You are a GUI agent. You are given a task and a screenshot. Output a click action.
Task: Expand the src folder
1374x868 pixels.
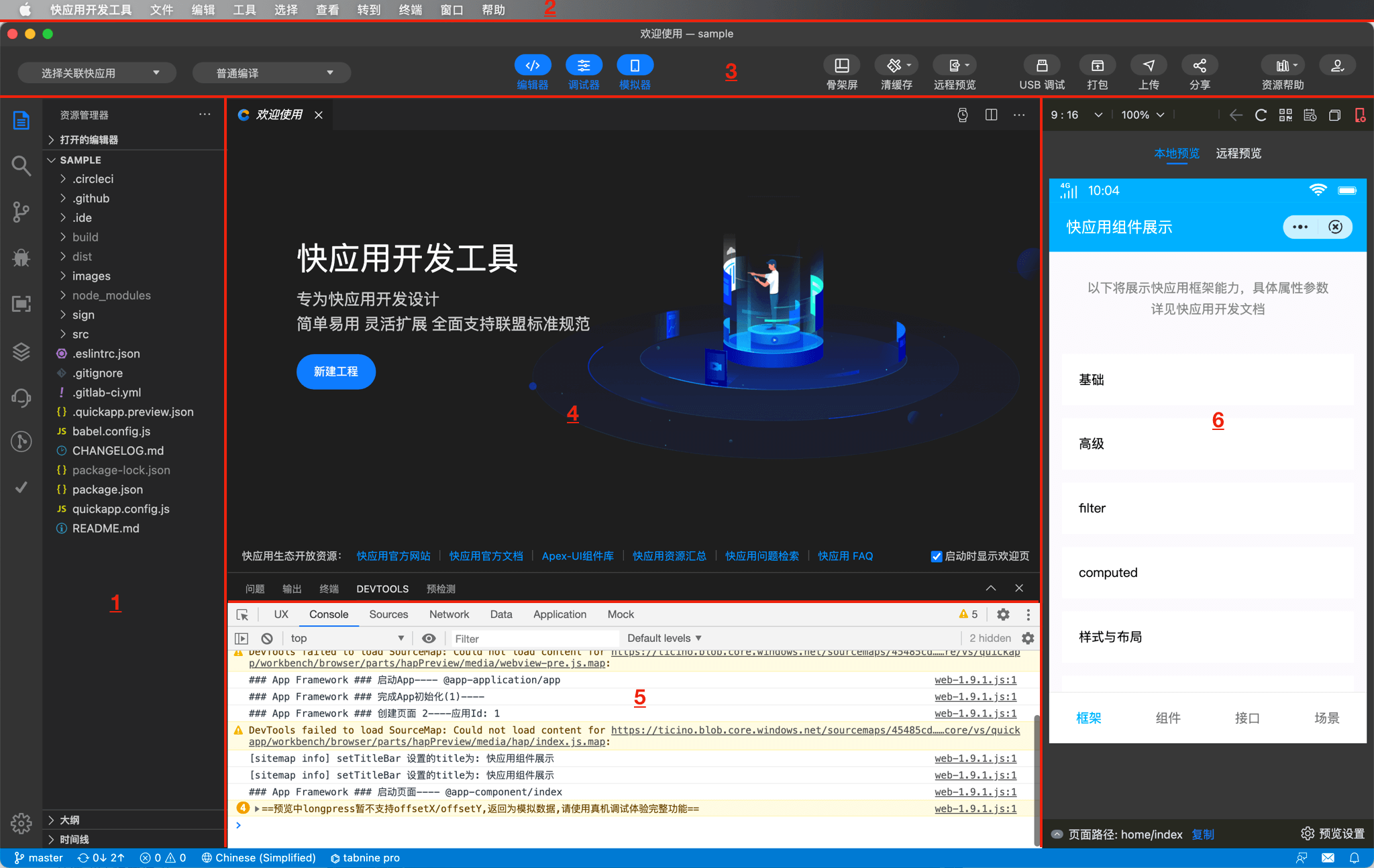80,333
